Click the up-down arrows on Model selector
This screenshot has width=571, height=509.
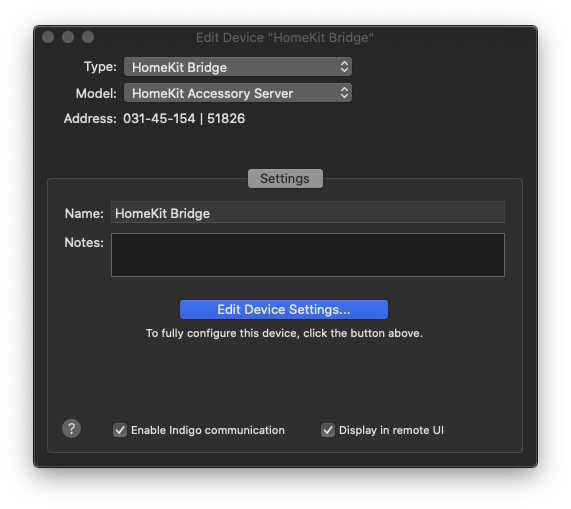[344, 93]
